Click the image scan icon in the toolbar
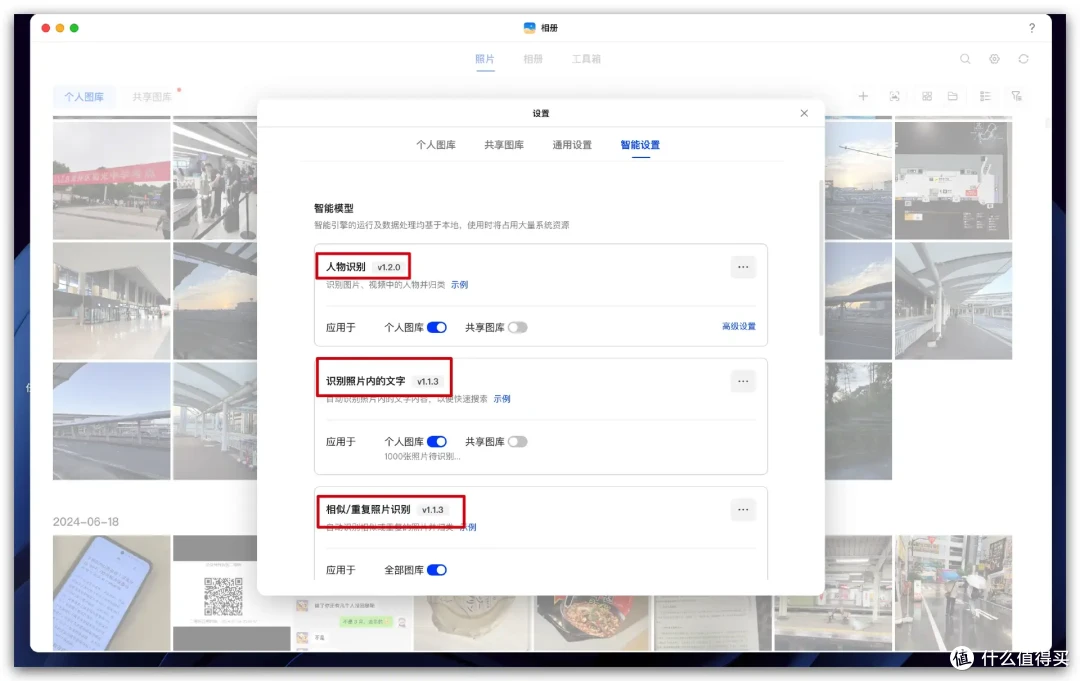The image size is (1080, 681). (894, 96)
